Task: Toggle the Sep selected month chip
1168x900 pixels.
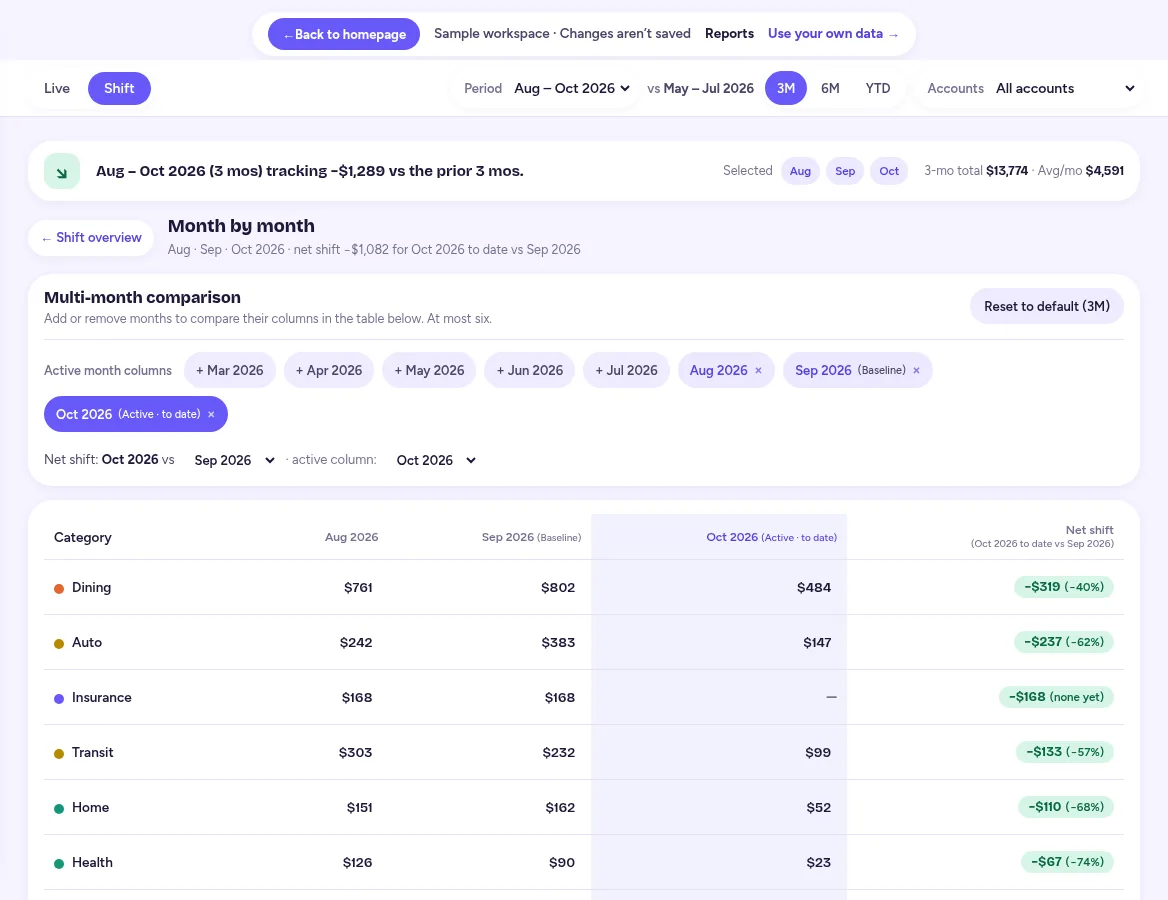Action: coord(845,171)
